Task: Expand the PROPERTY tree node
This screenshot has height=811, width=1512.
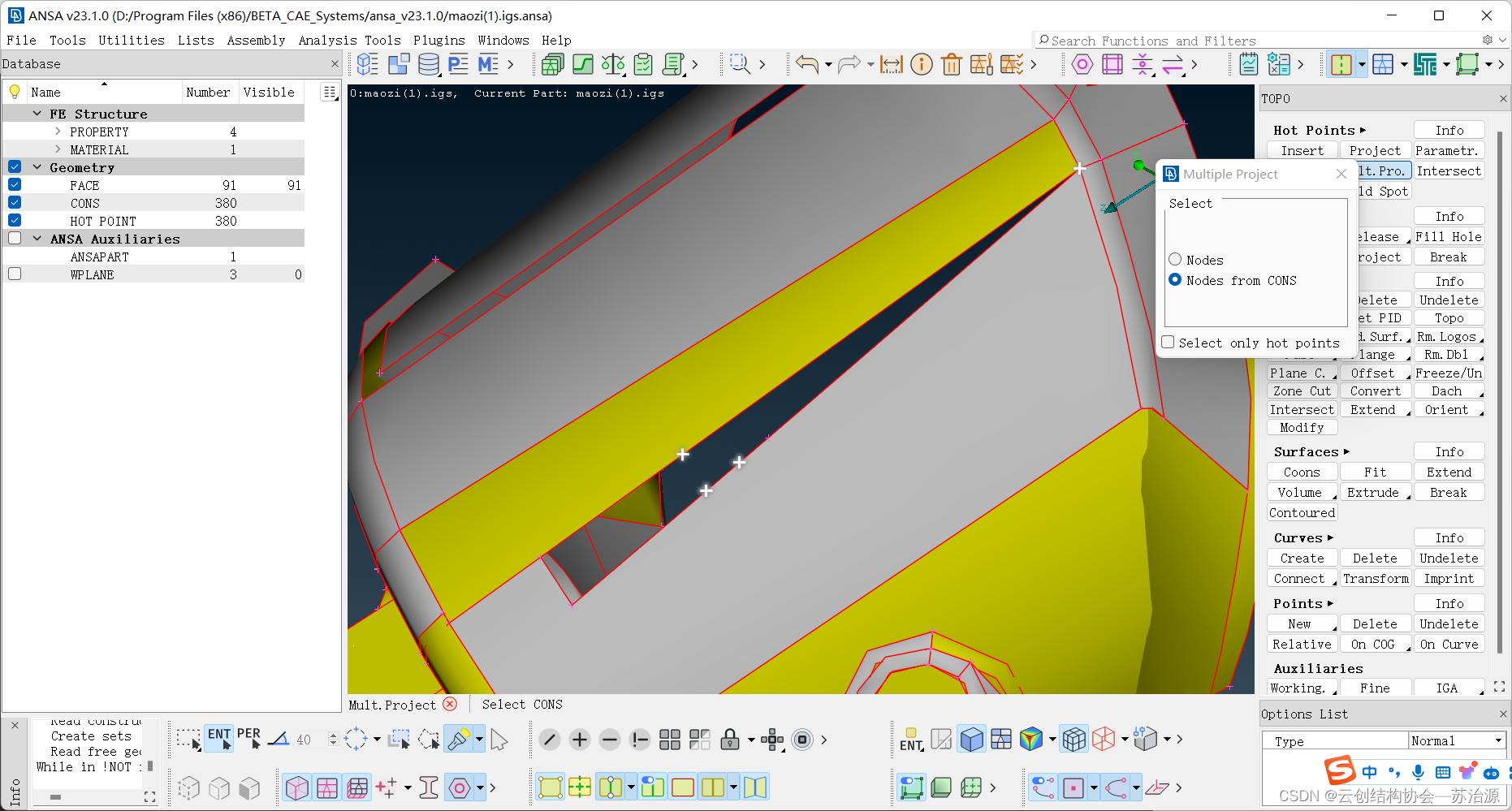Action: (x=58, y=132)
